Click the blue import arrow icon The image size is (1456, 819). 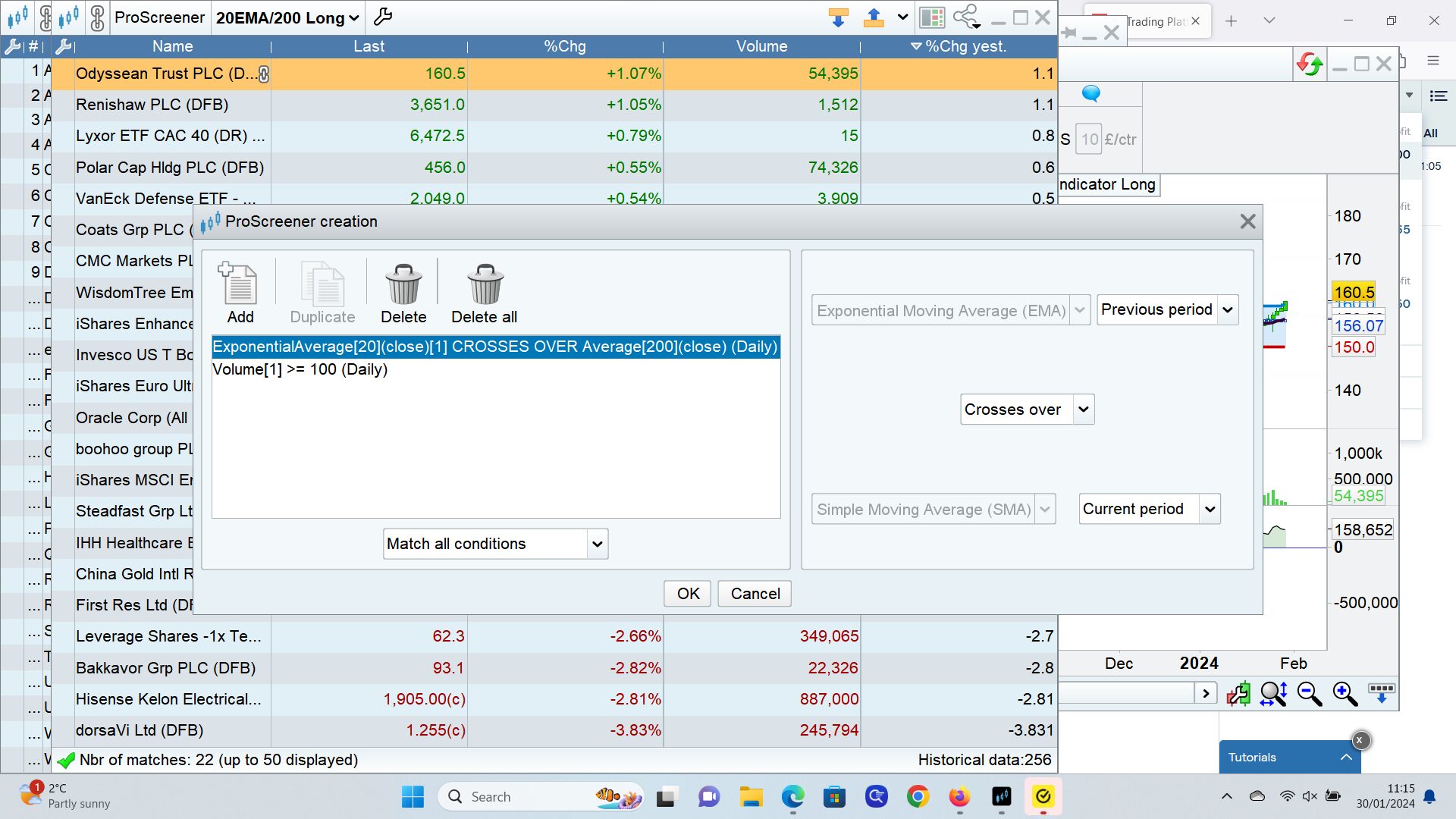coord(838,17)
